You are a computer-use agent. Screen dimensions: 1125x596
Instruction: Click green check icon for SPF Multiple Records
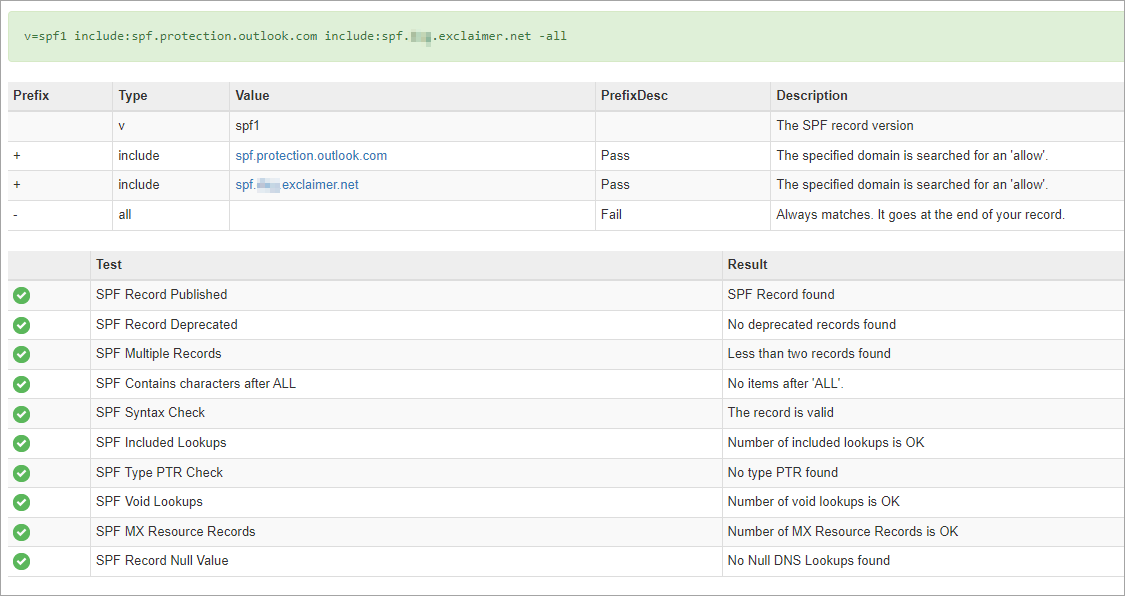(22, 354)
